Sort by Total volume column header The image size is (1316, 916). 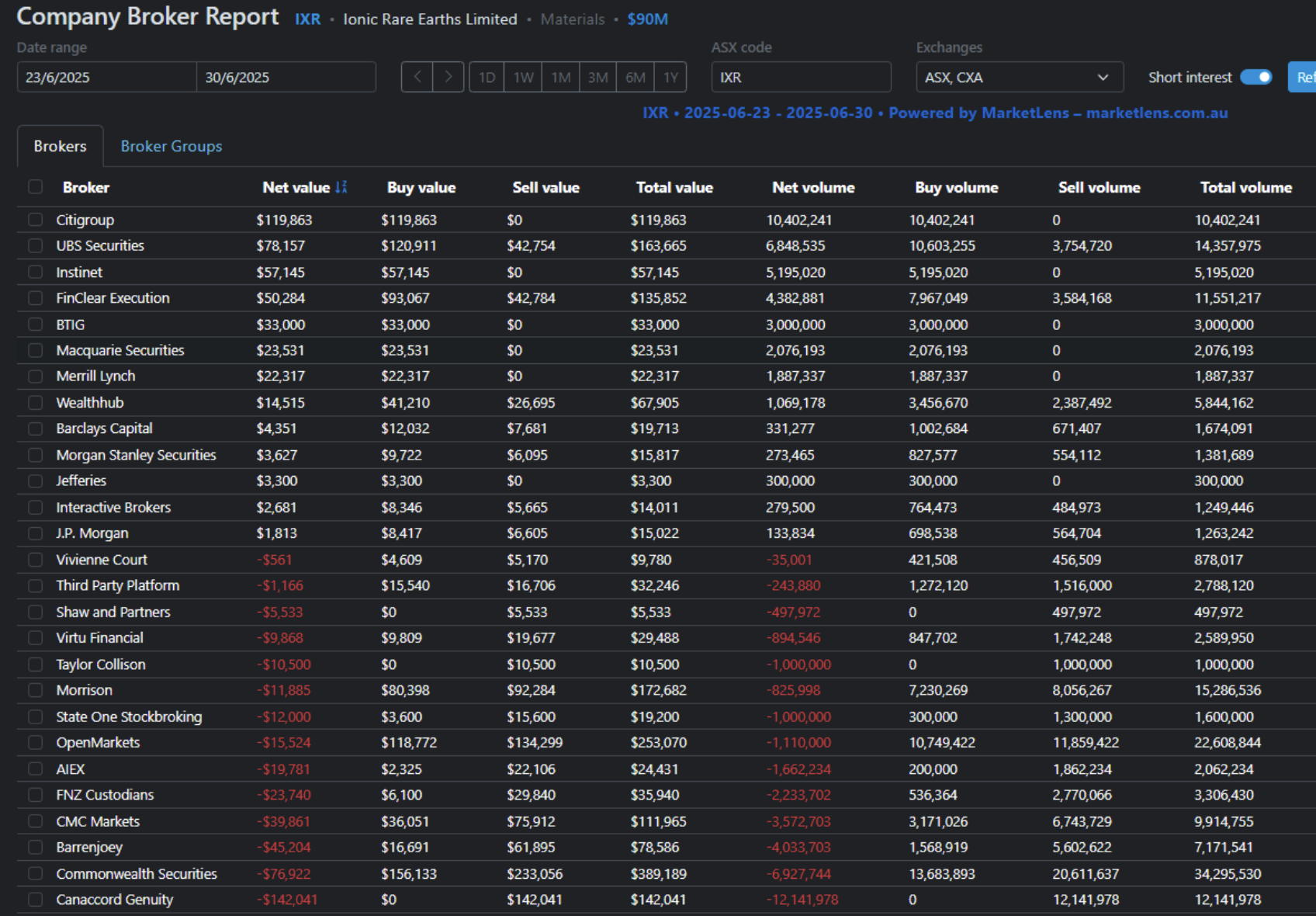1245,187
